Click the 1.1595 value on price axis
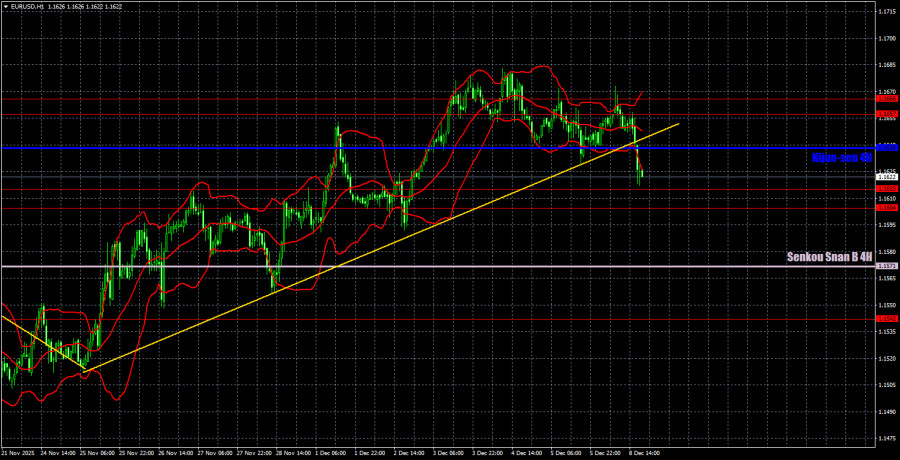This screenshot has height=460, width=900. pyautogui.click(x=887, y=225)
